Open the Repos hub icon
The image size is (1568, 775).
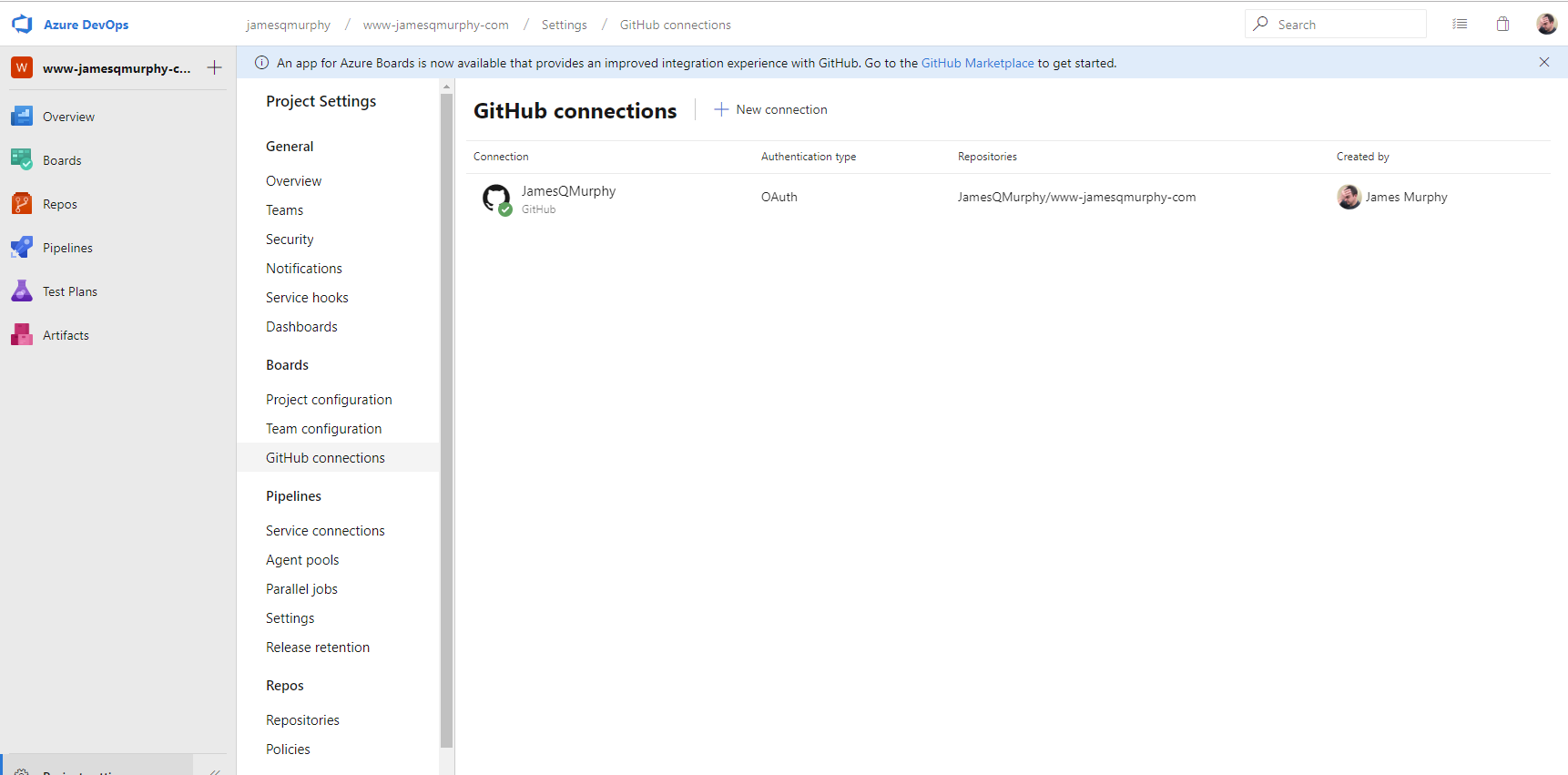(22, 204)
